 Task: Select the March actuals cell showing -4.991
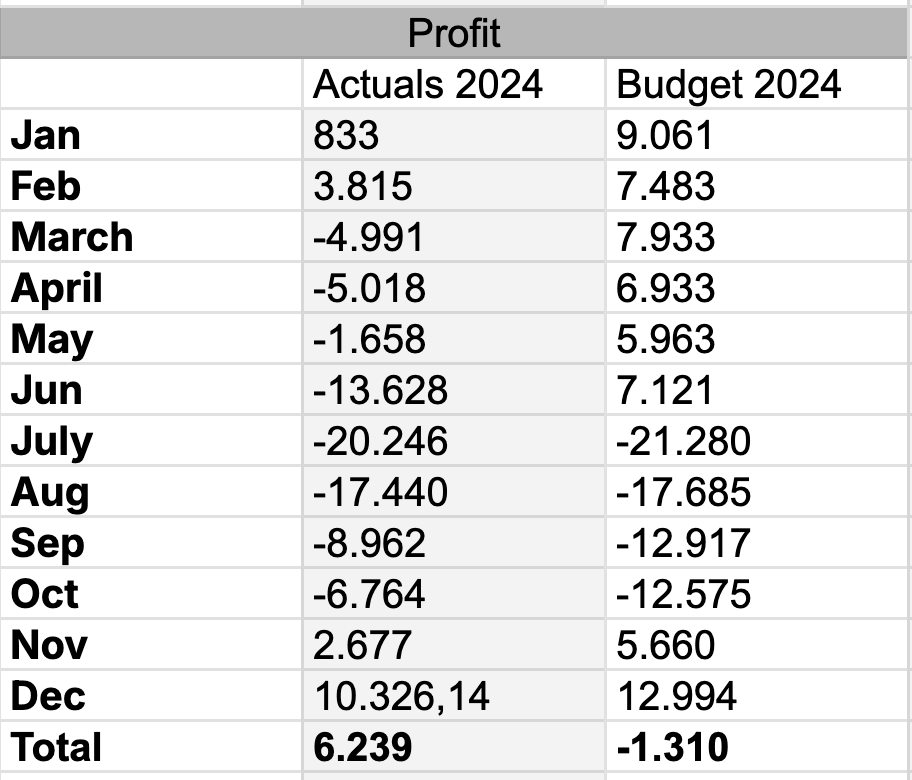pos(452,237)
